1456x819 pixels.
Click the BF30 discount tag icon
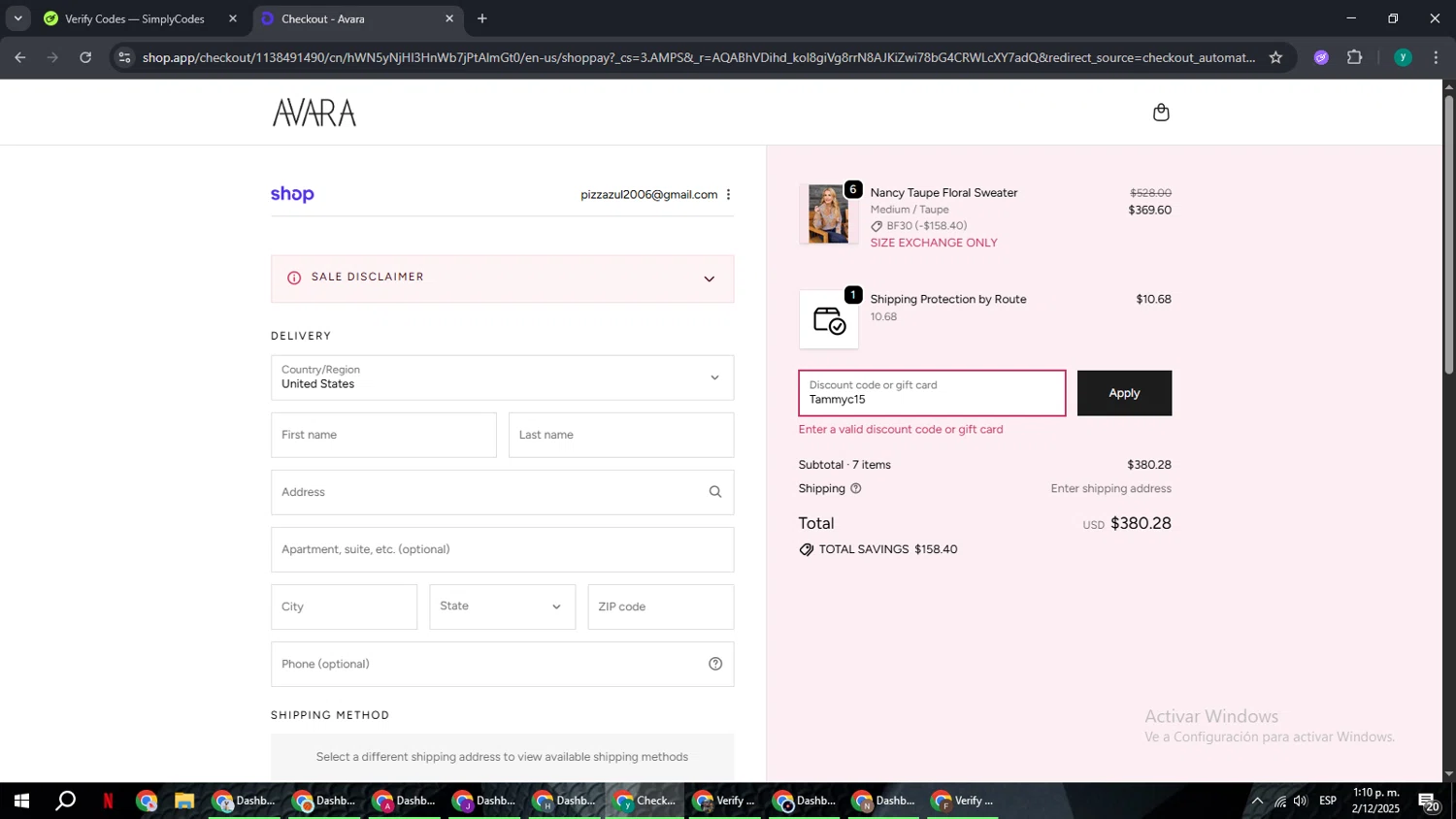(x=877, y=226)
